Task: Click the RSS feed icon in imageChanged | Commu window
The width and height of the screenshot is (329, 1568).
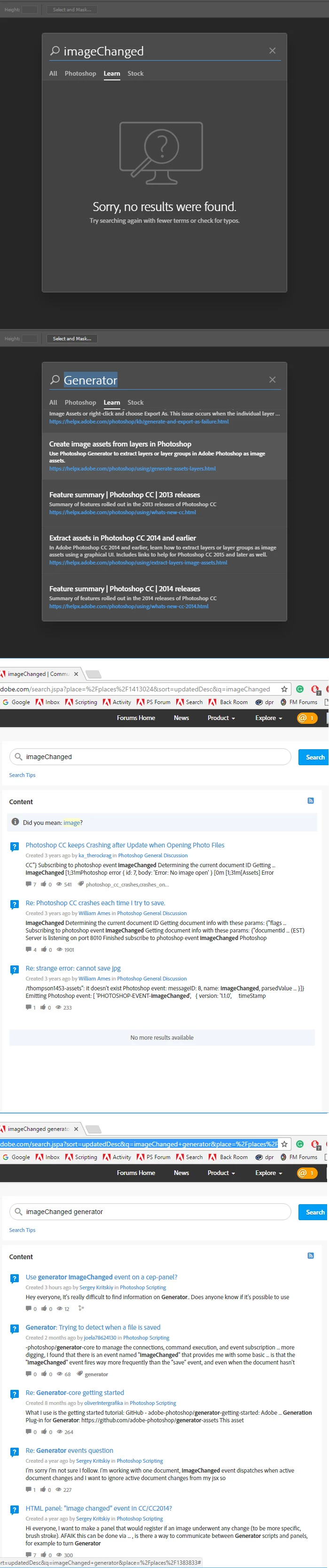Action: pos(310,801)
